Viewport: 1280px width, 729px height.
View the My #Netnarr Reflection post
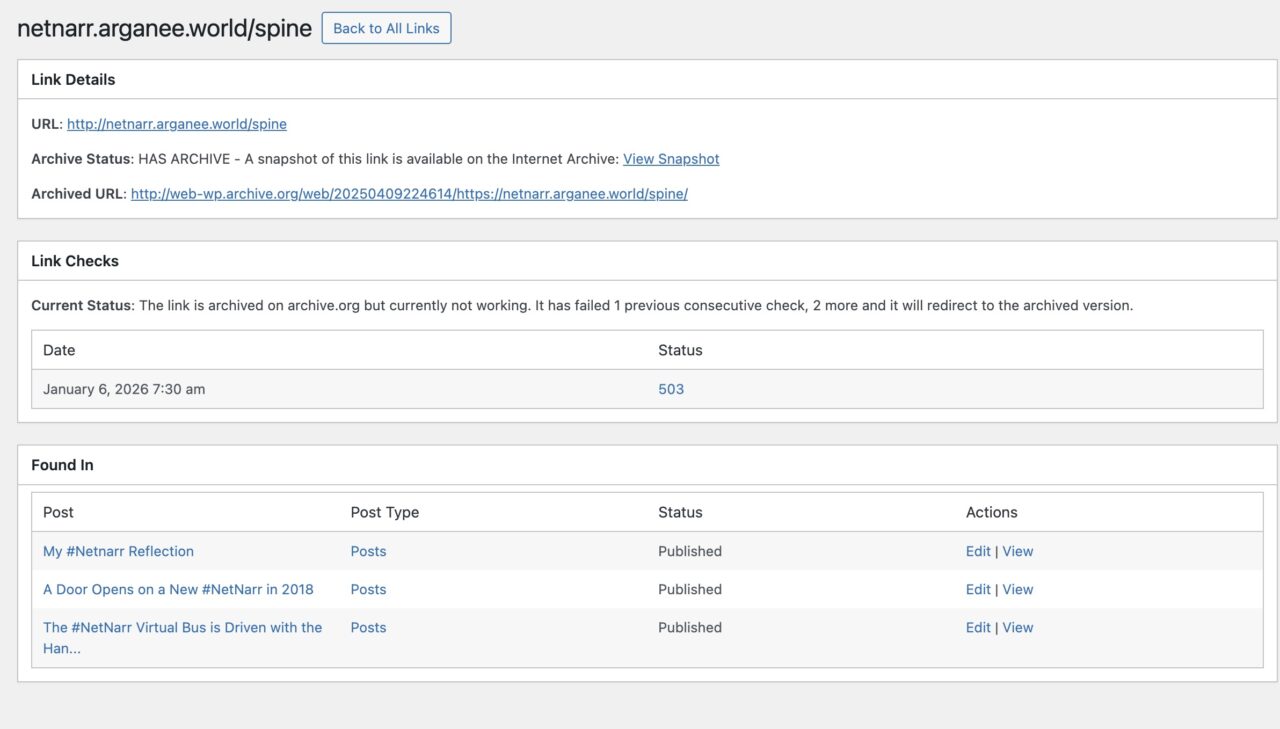pyautogui.click(x=1017, y=551)
